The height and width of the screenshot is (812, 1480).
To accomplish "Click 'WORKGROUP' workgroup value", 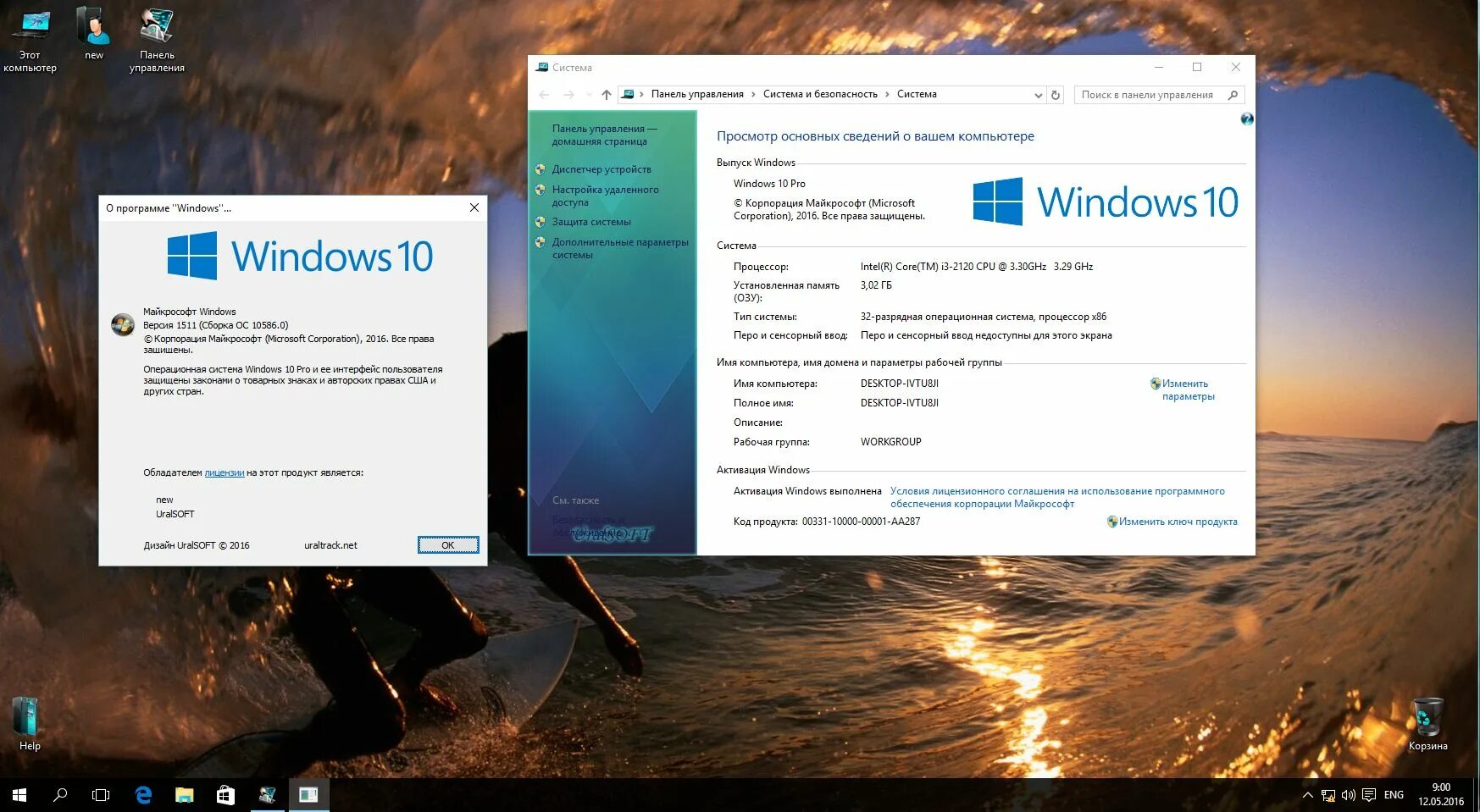I will [890, 442].
